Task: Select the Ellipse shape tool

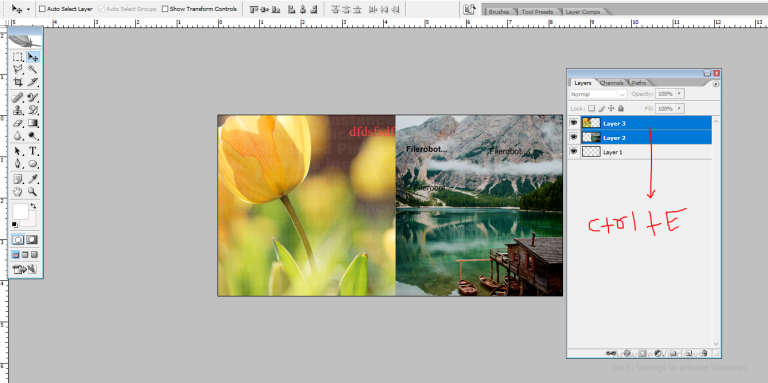Action: click(33, 164)
